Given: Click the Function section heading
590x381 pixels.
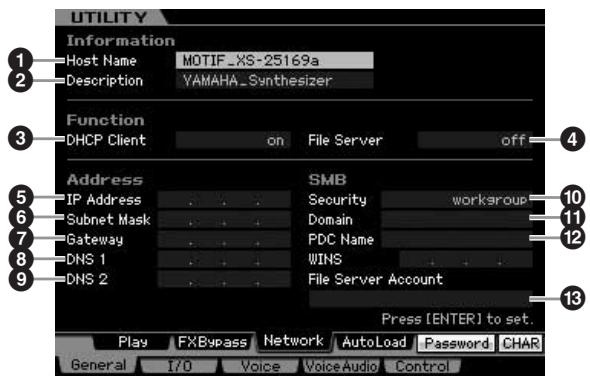Looking at the screenshot, I should [x=105, y=120].
